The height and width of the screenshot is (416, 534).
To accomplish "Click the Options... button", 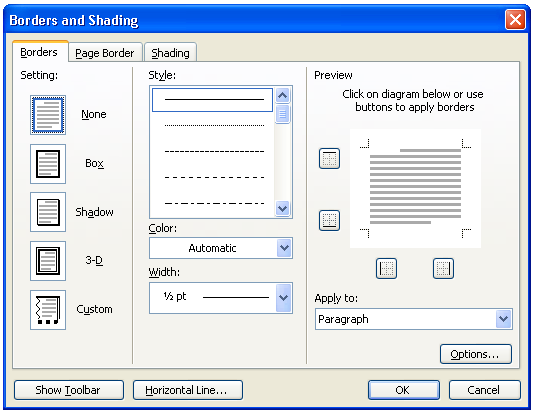I will point(476,354).
